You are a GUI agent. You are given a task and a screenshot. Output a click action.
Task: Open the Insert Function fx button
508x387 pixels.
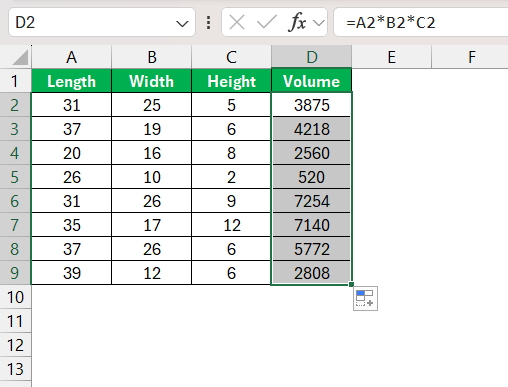[x=297, y=23]
